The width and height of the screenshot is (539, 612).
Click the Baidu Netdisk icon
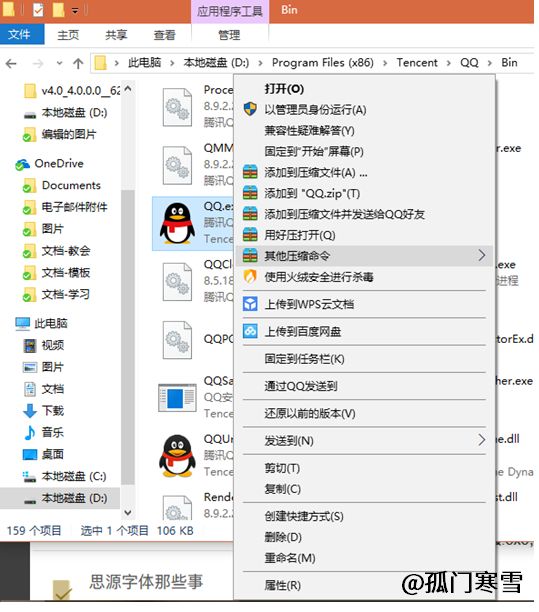[x=250, y=331]
